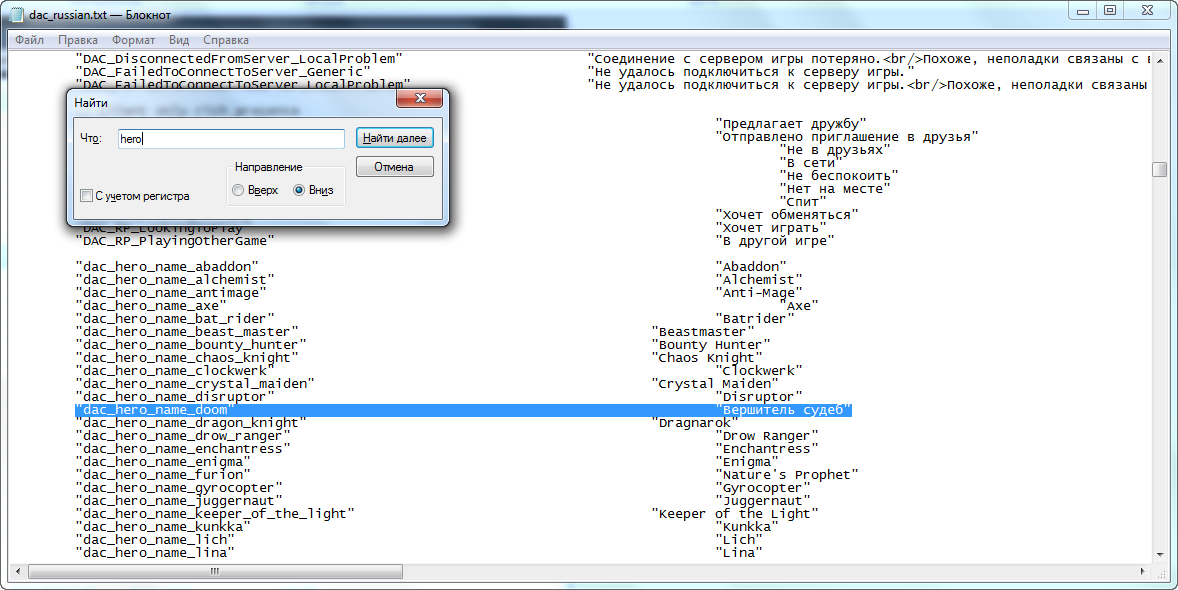The image size is (1178, 590).
Task: Click the "dac_hero_name_keeper_of_the_light" key text
Action: [215, 514]
